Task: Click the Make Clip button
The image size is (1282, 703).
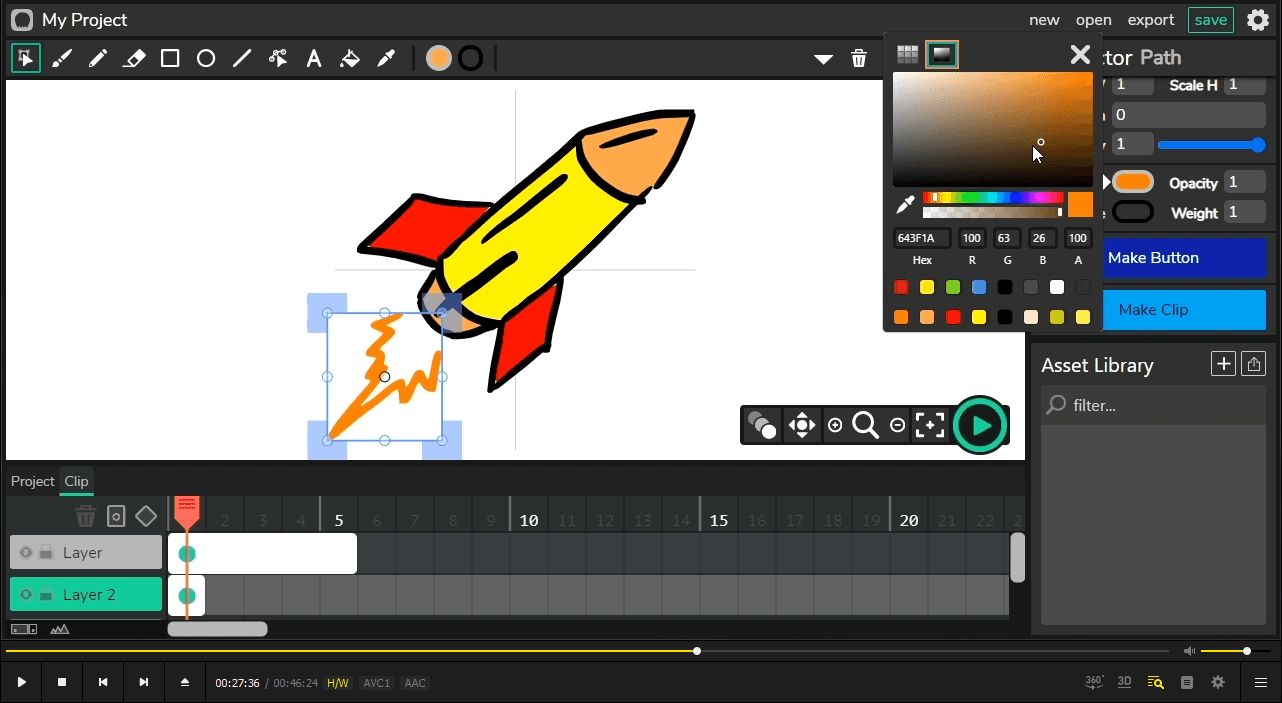Action: click(x=1153, y=310)
